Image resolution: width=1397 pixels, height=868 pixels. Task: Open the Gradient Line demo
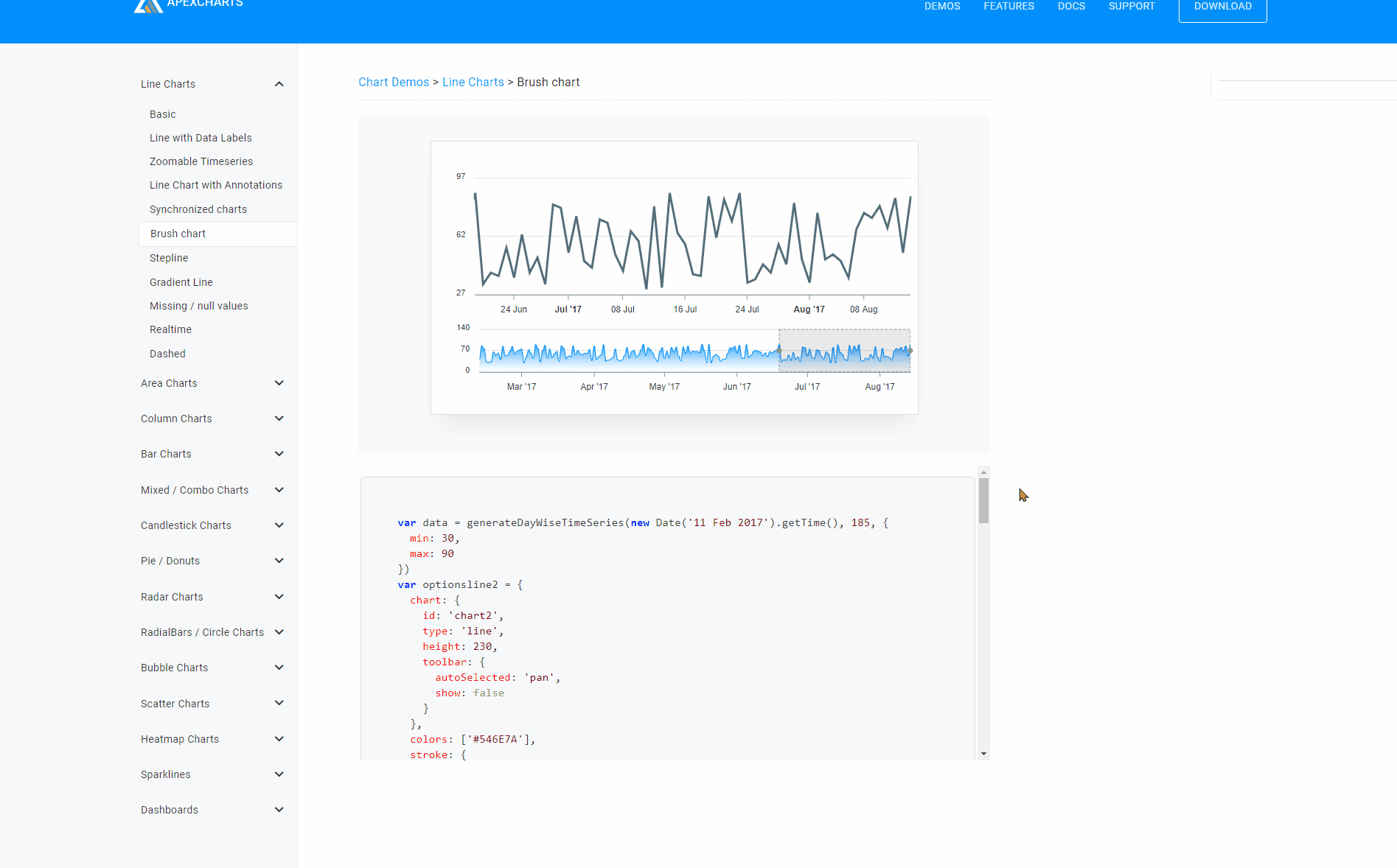(181, 282)
